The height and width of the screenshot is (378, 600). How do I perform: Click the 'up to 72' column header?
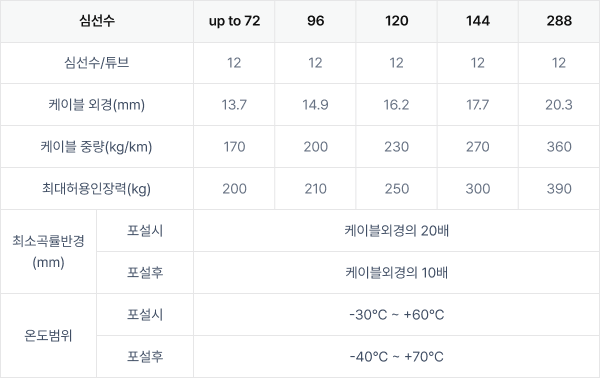pos(234,21)
